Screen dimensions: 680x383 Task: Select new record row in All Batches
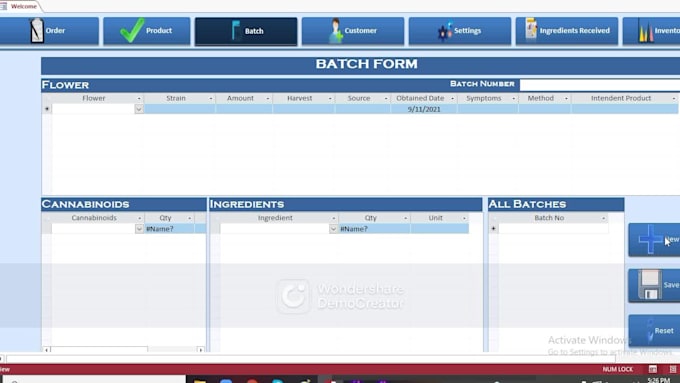click(x=494, y=229)
